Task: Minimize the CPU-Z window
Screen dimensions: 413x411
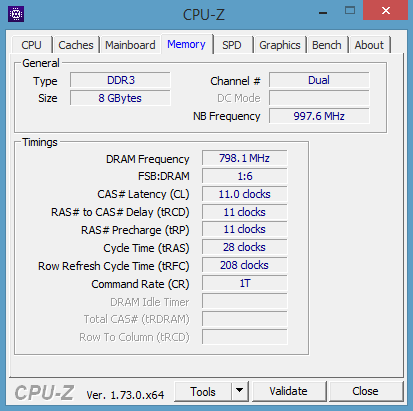Action: (323, 13)
